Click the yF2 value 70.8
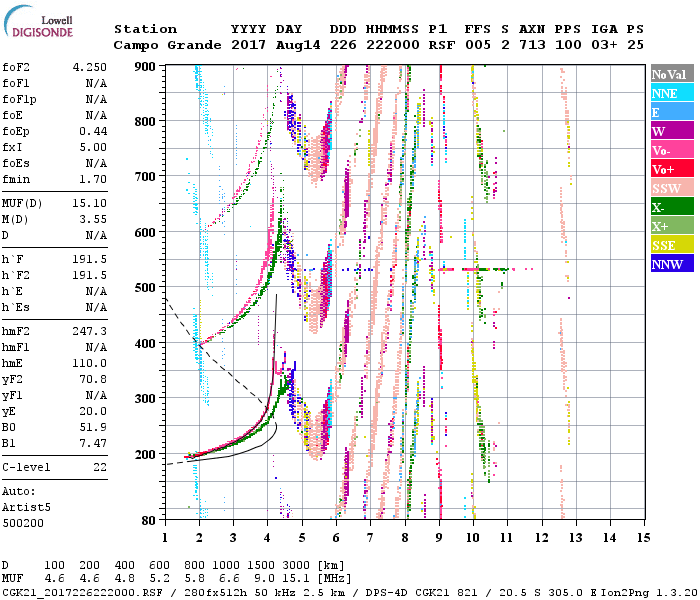Image resolution: width=700 pixels, height=600 pixels. click(x=93, y=379)
